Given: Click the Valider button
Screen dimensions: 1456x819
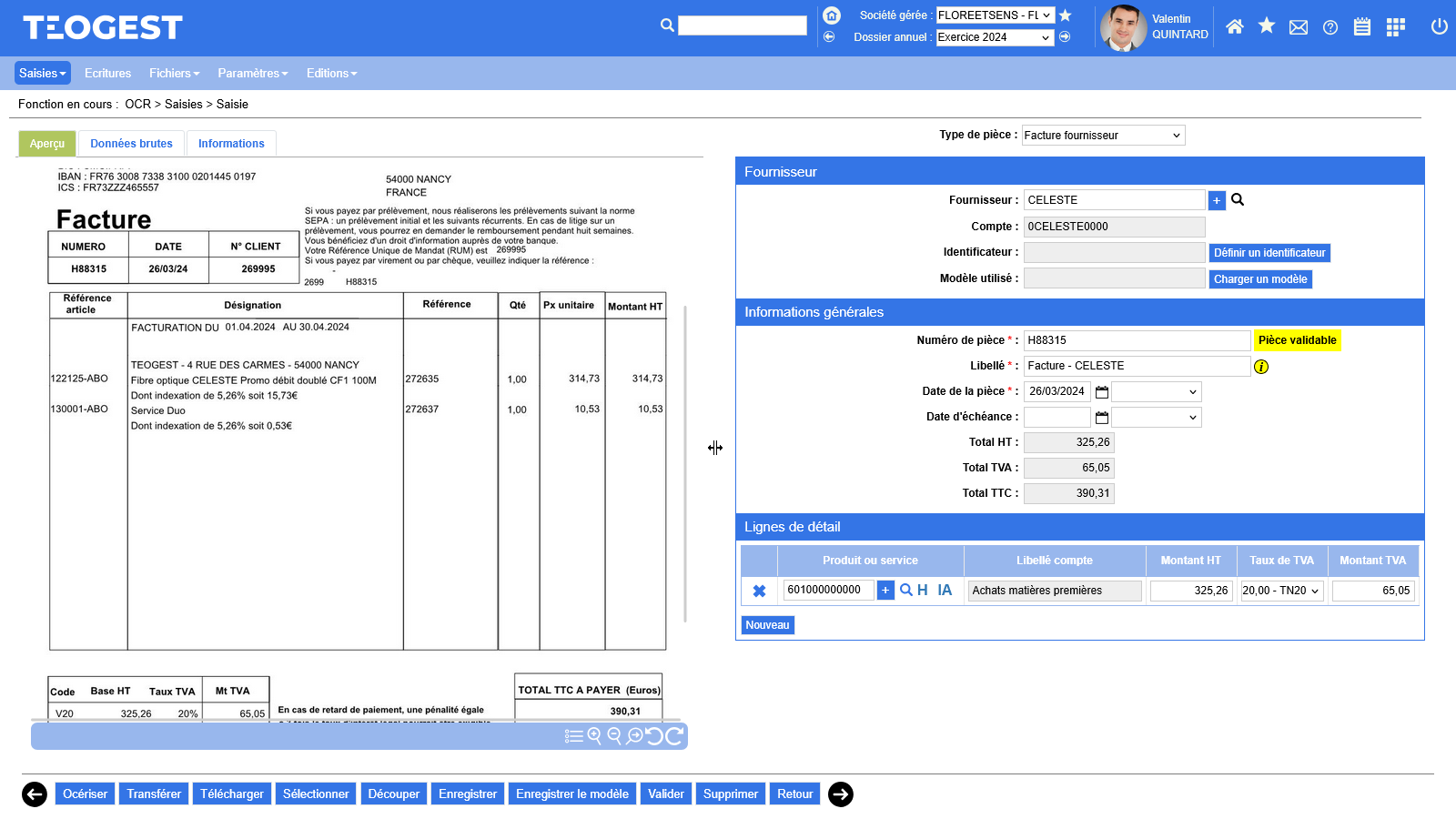Looking at the screenshot, I should coord(665,794).
